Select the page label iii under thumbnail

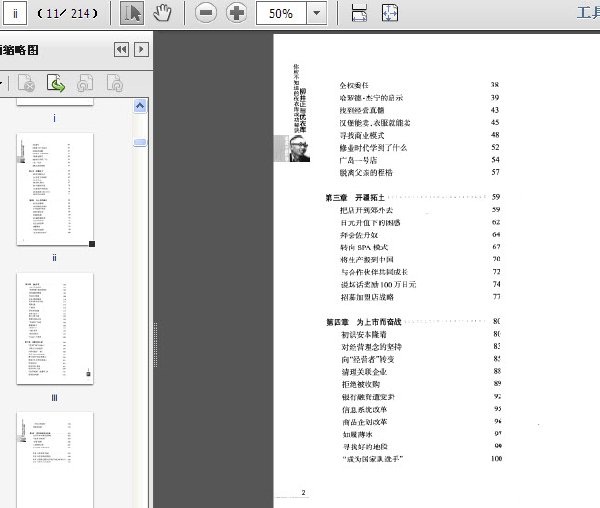54,398
